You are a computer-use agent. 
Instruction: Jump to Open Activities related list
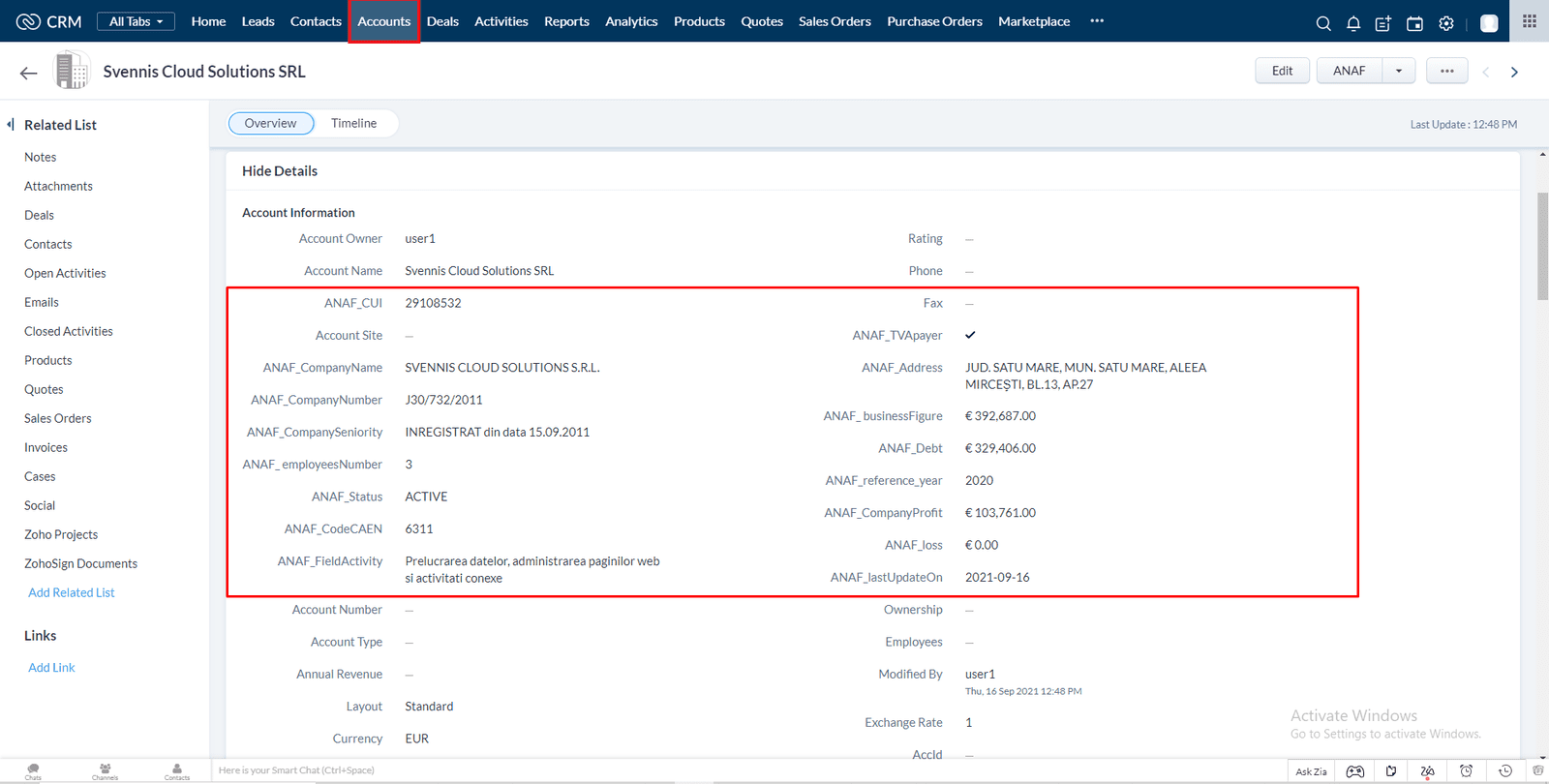[65, 273]
